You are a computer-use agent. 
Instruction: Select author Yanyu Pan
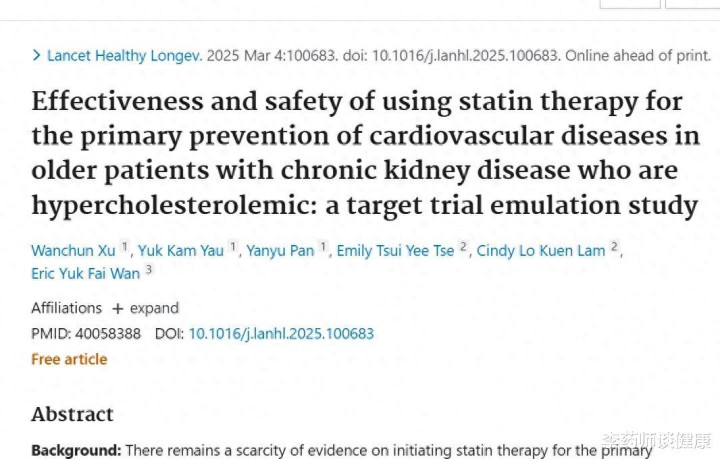(x=280, y=251)
